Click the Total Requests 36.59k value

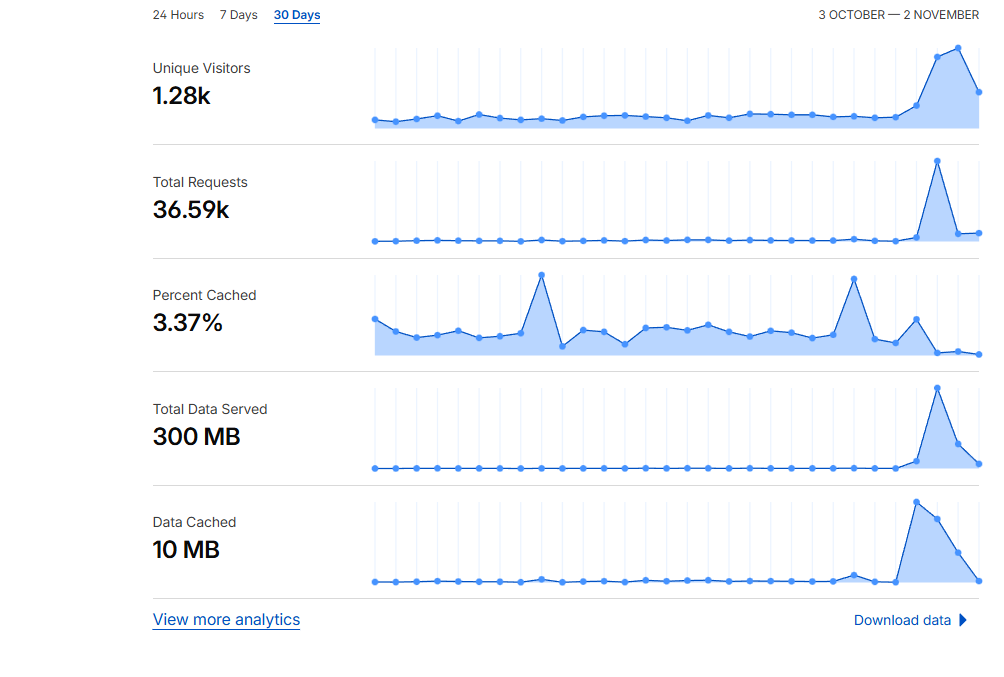tap(191, 210)
